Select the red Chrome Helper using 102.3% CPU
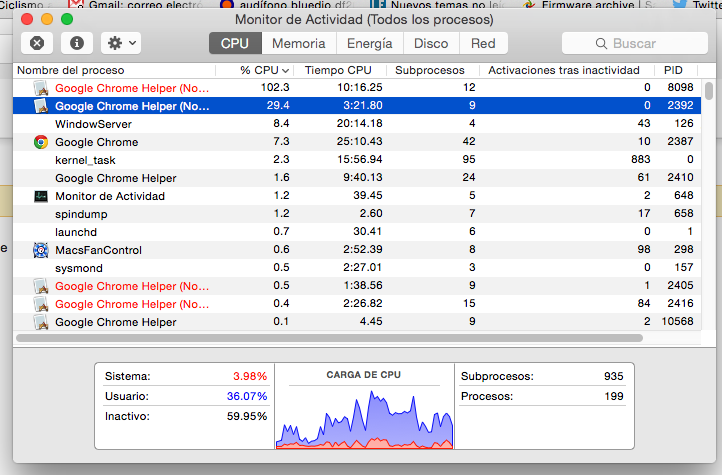This screenshot has height=475, width=722. 357,88
